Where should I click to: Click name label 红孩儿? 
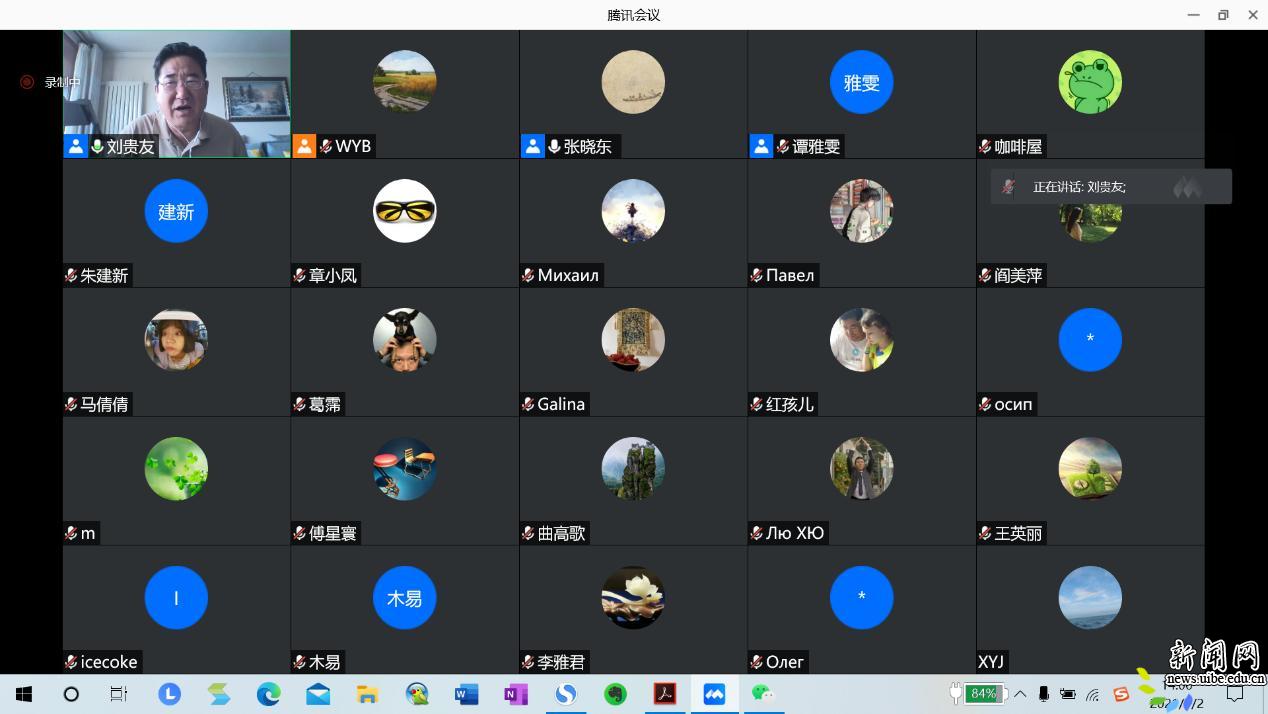click(790, 404)
